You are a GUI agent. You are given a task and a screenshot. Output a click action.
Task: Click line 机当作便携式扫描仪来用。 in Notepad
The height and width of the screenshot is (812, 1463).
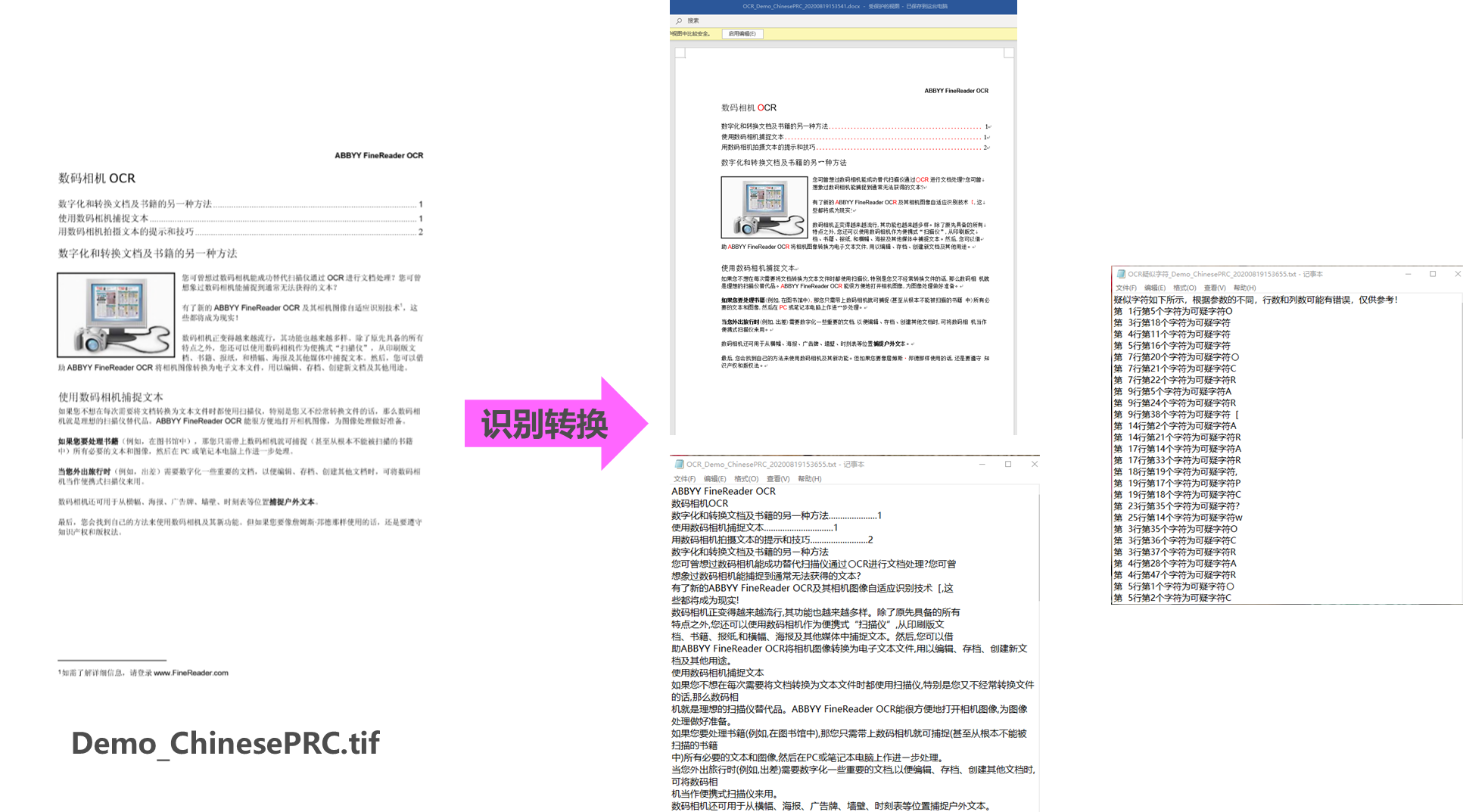(x=725, y=794)
